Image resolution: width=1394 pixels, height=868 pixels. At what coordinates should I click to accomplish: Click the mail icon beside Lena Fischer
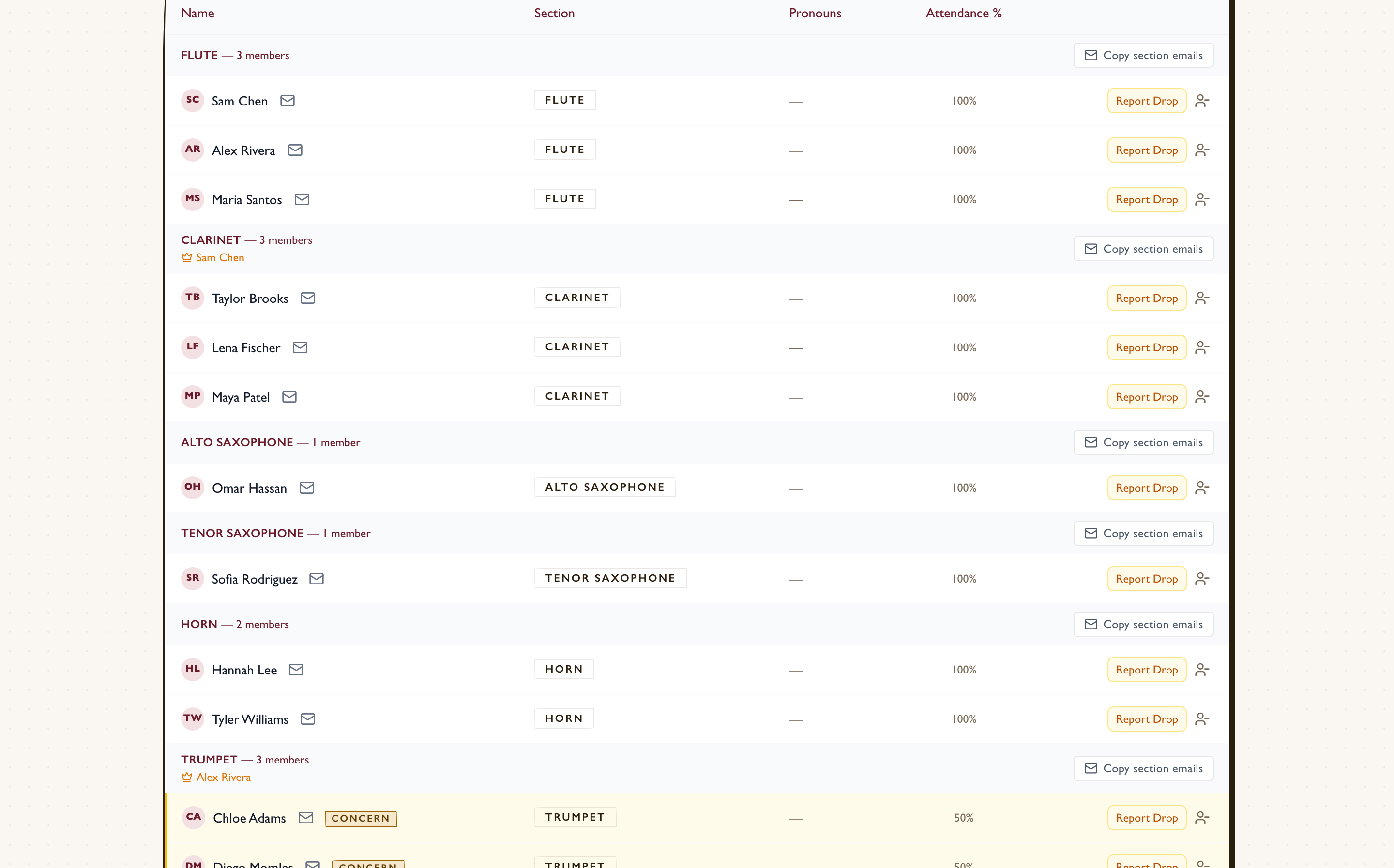(x=300, y=348)
